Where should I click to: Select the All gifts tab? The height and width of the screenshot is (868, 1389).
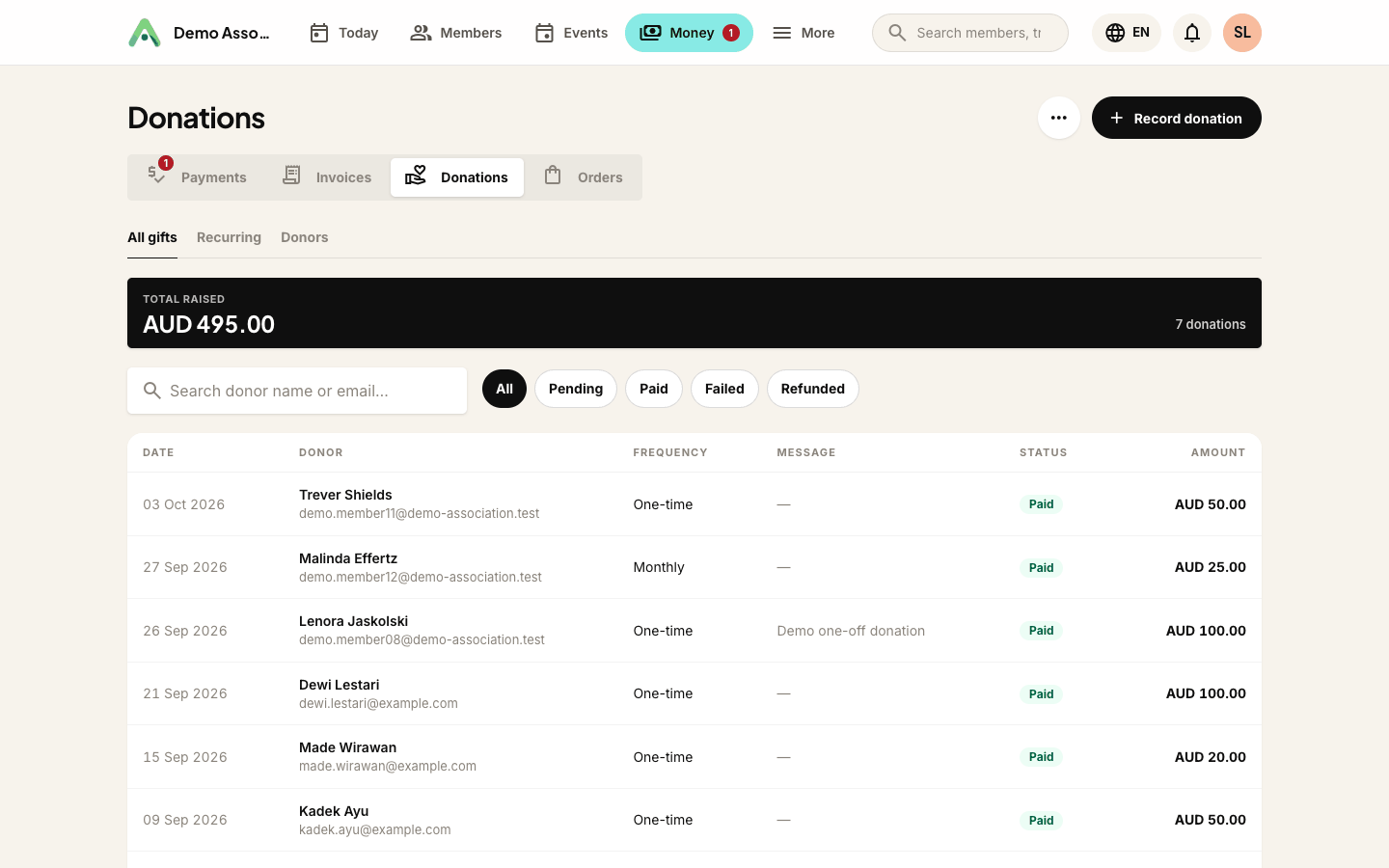pyautogui.click(x=152, y=237)
